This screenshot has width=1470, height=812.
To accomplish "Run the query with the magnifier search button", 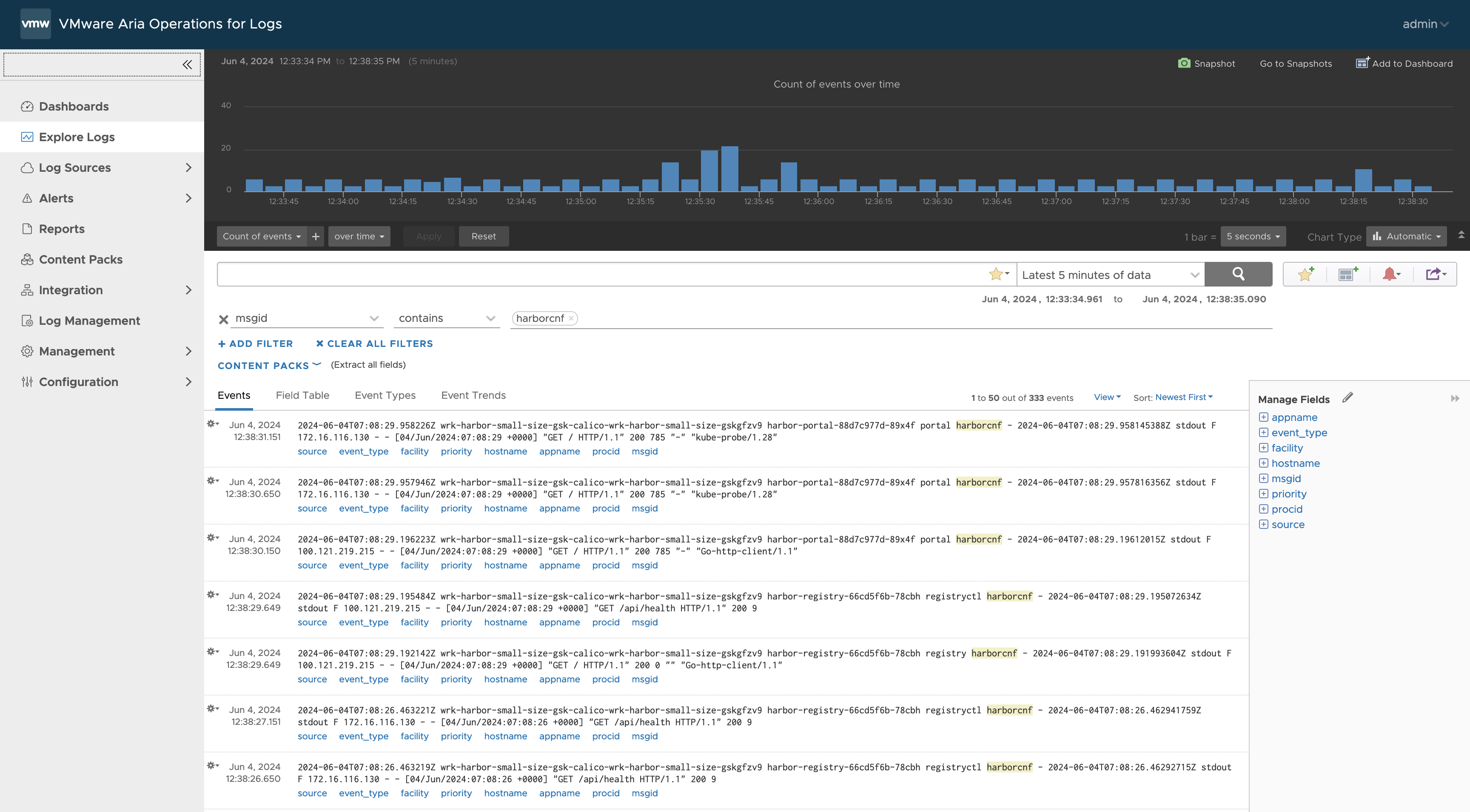I will coord(1238,274).
